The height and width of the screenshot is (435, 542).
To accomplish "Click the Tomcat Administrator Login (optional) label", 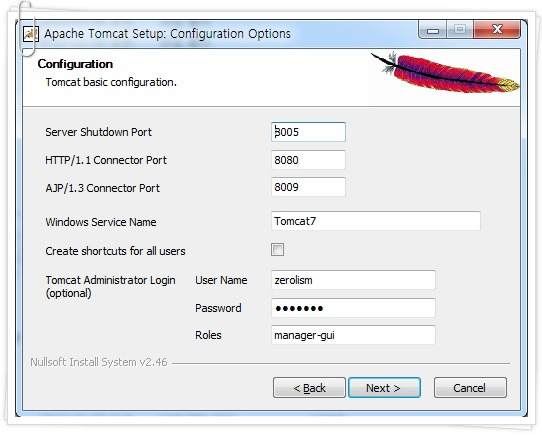I will tap(110, 287).
